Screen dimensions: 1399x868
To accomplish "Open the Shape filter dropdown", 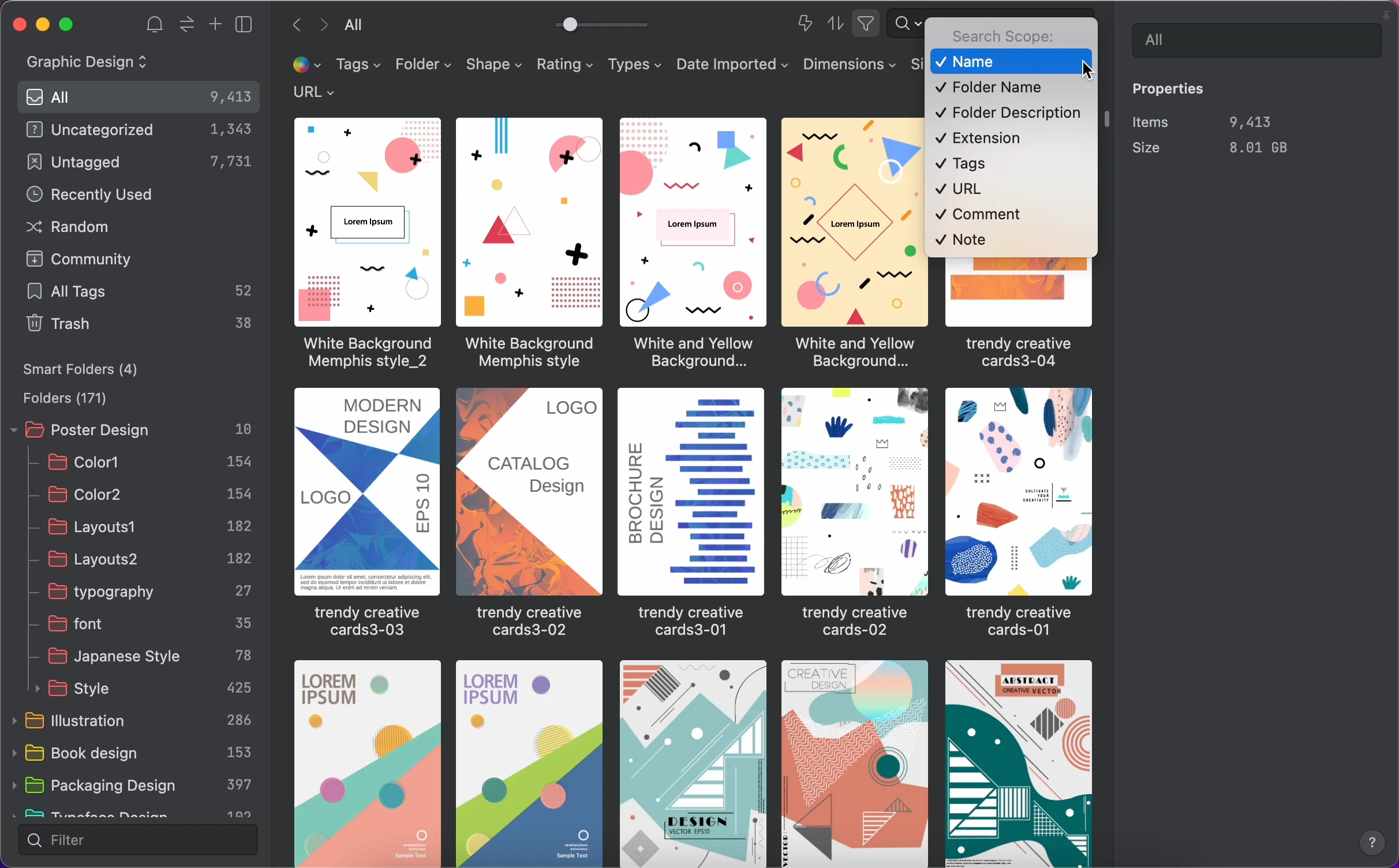I will click(493, 65).
